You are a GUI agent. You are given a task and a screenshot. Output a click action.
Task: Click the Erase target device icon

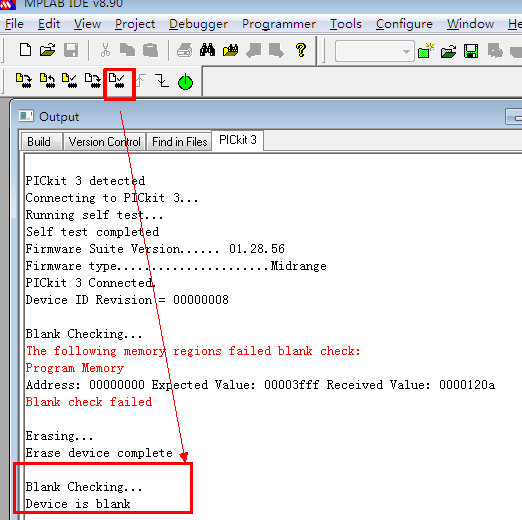pyautogui.click(x=93, y=81)
